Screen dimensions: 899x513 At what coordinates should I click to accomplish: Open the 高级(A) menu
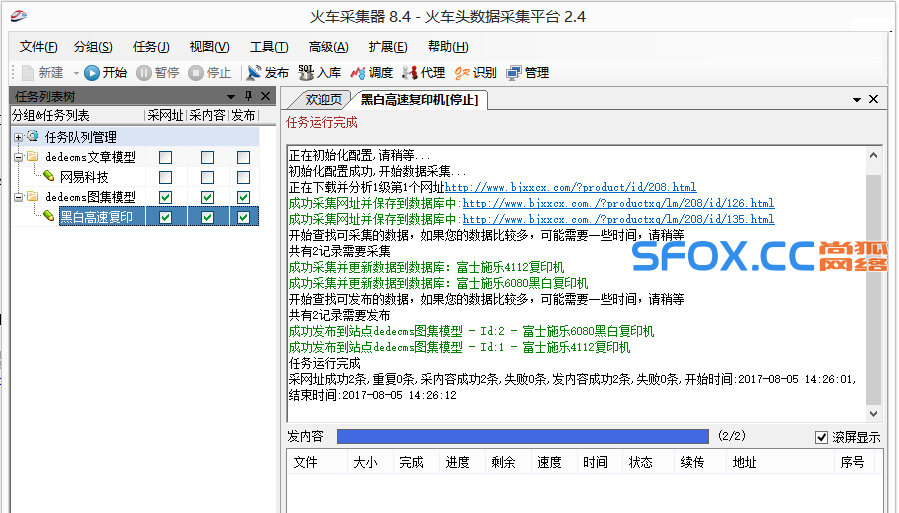tap(329, 47)
